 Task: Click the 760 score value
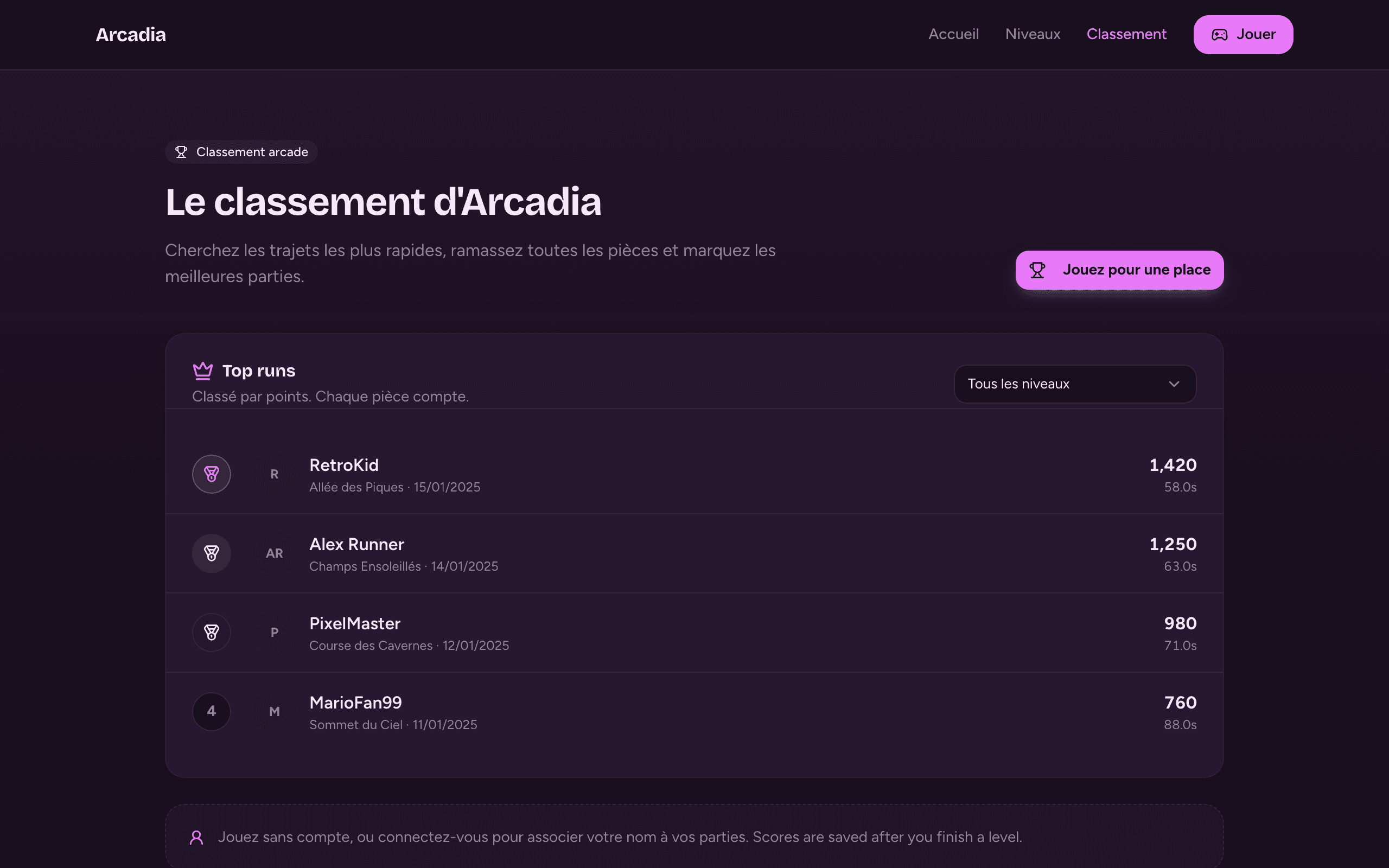click(x=1180, y=703)
